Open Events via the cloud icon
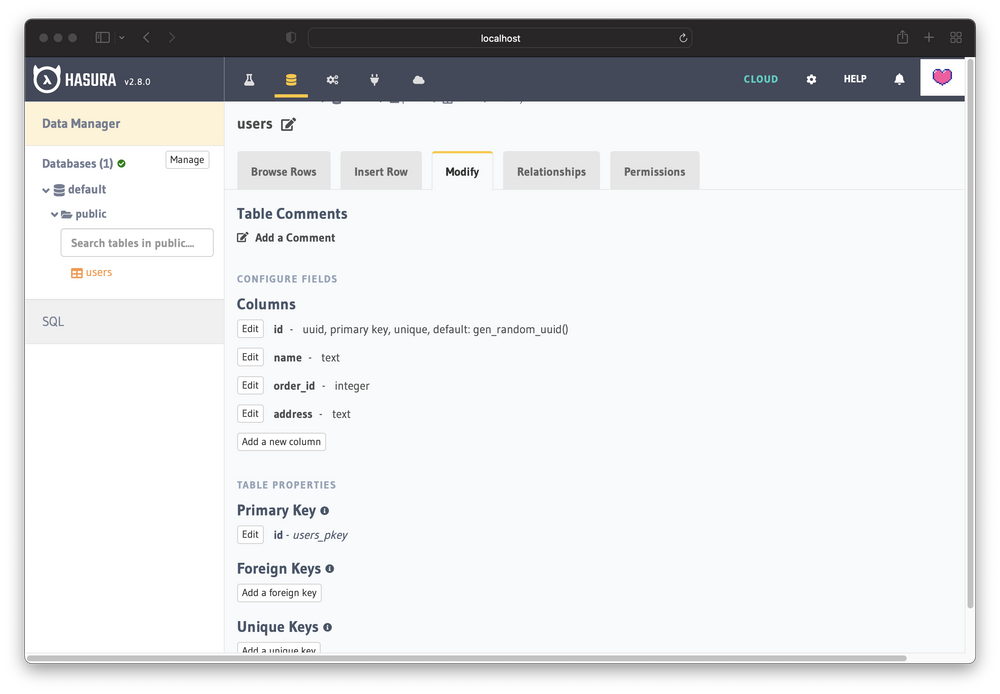The width and height of the screenshot is (1000, 694). (417, 78)
